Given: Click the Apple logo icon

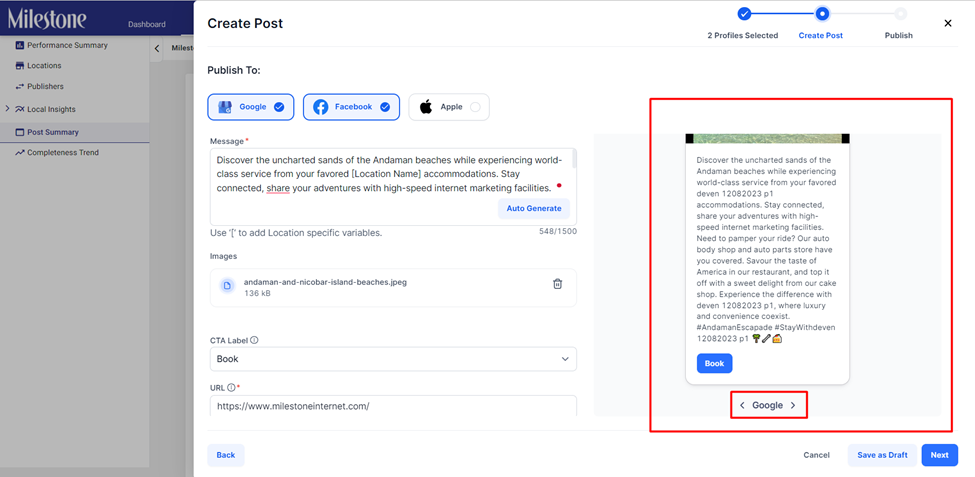Looking at the screenshot, I should click(426, 107).
